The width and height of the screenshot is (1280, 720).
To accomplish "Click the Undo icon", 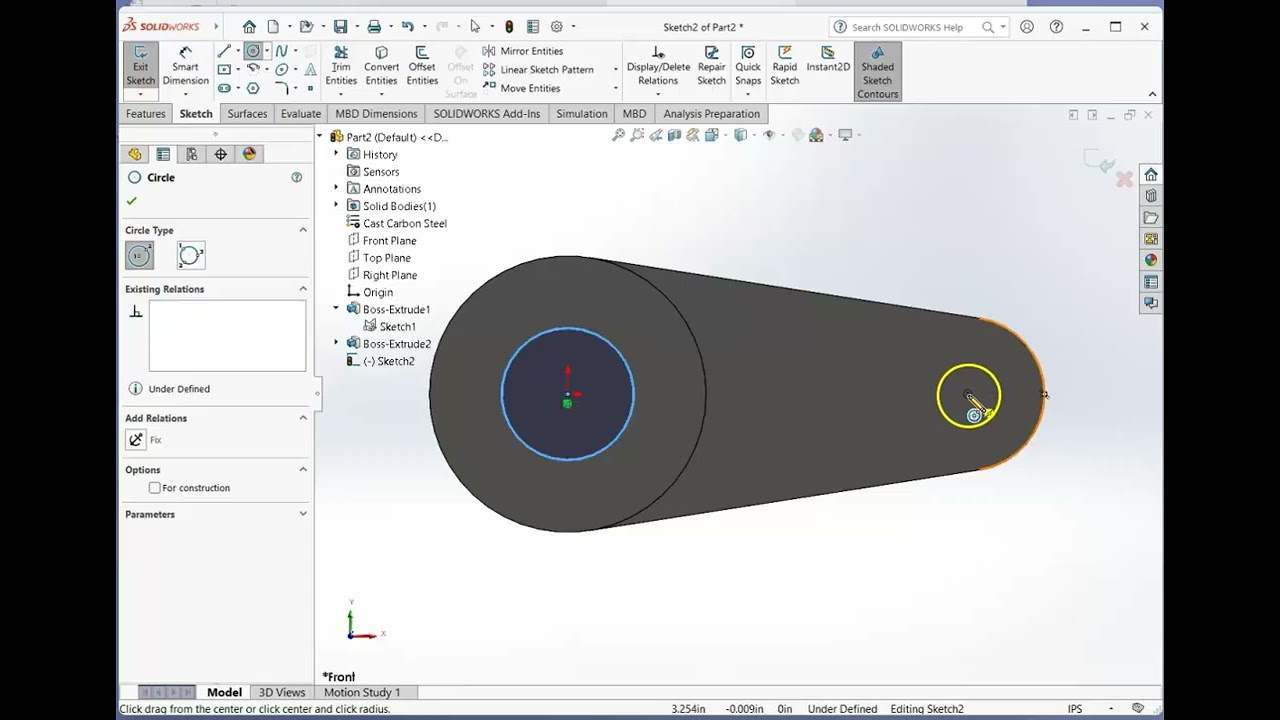I will [407, 27].
